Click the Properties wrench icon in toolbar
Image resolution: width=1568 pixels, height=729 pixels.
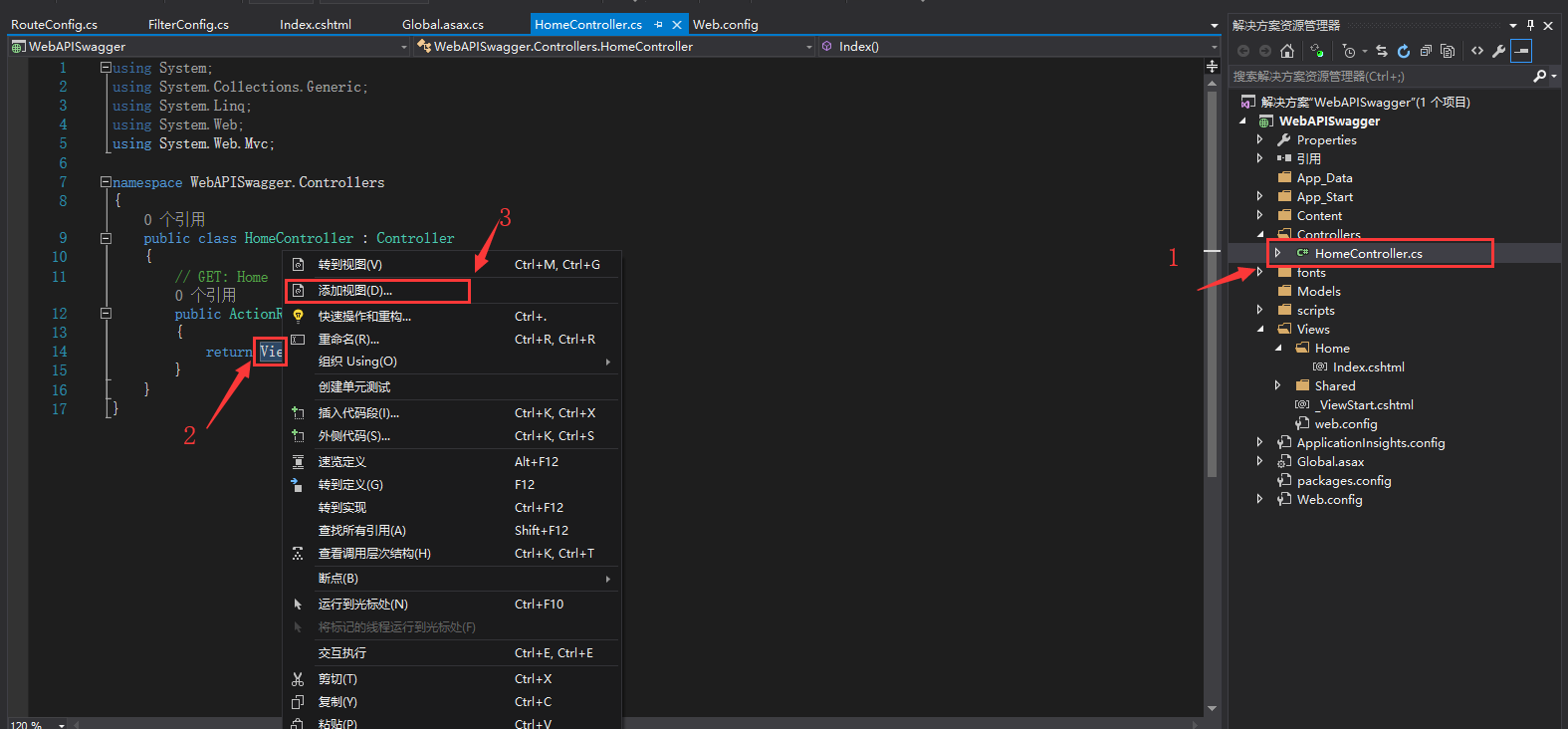pos(1498,51)
